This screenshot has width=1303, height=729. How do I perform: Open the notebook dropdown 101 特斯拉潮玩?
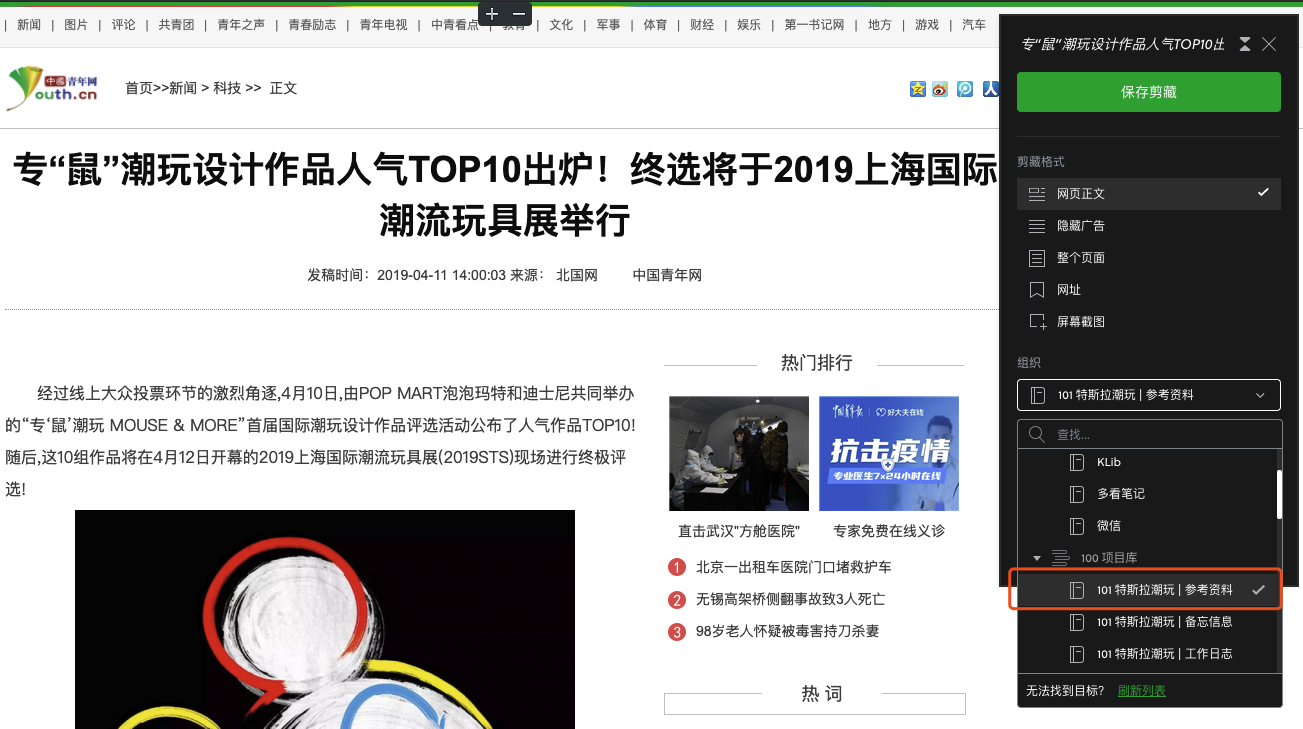1149,395
